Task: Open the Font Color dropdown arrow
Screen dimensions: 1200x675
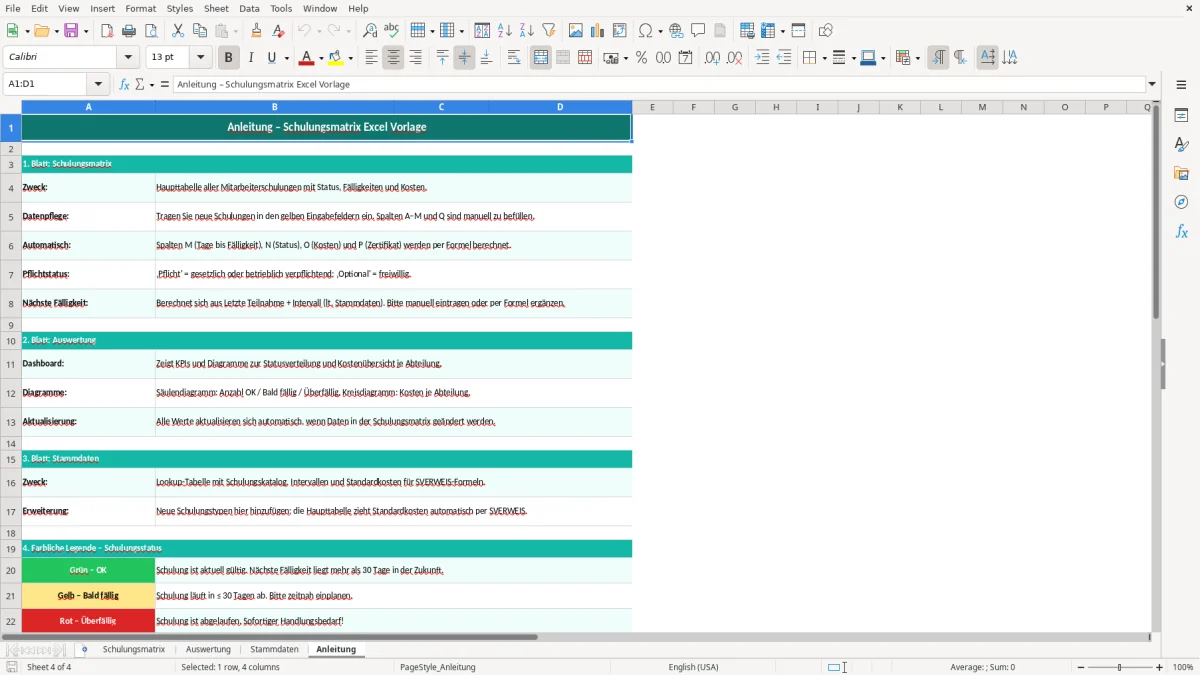Action: click(x=320, y=58)
